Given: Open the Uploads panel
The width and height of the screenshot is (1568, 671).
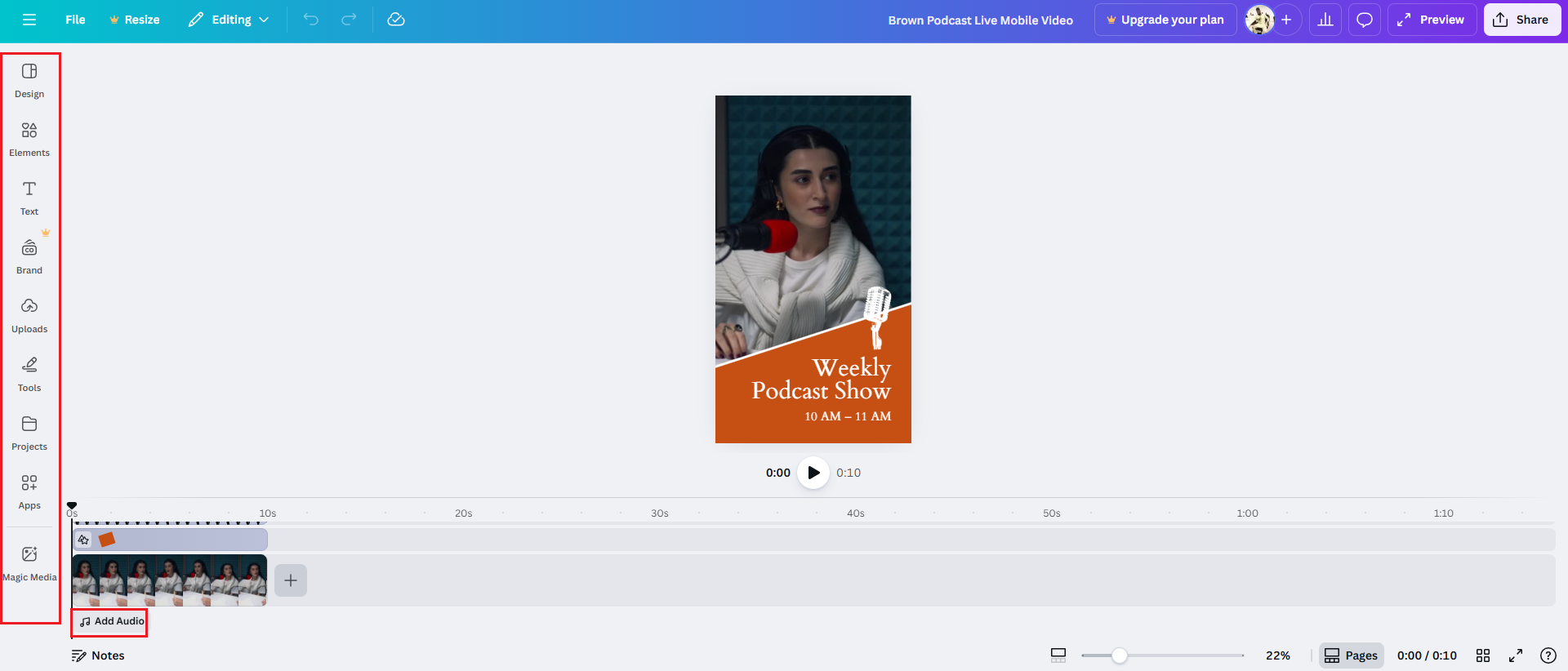Looking at the screenshot, I should pos(29,316).
